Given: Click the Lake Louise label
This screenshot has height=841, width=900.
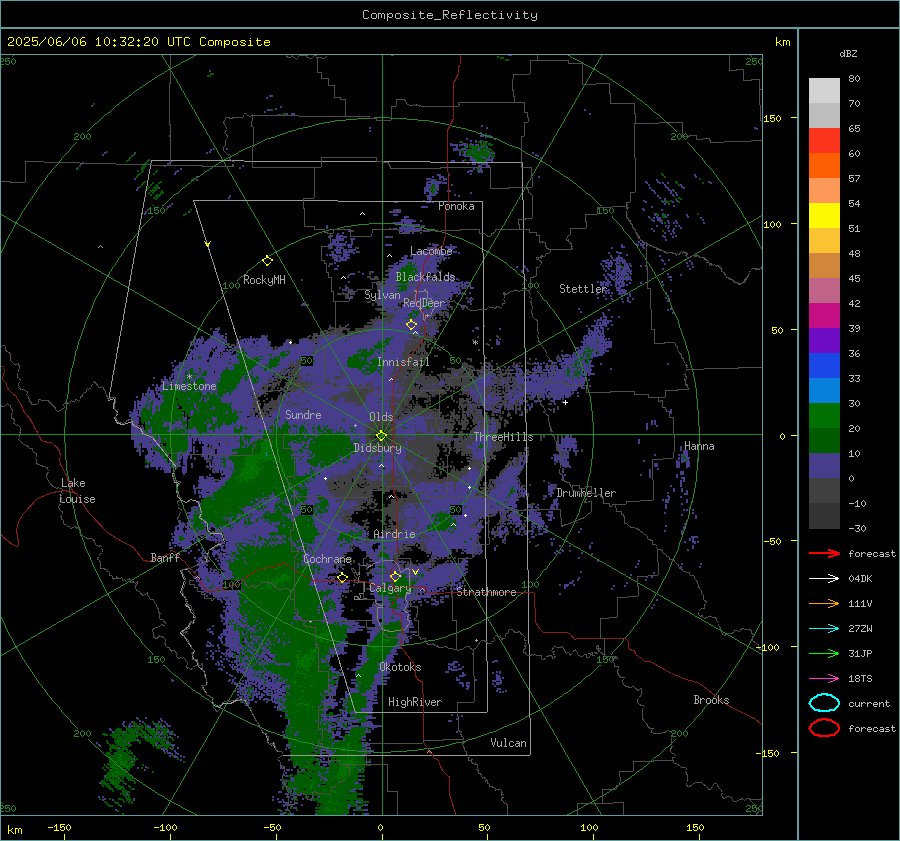Looking at the screenshot, I should click(x=77, y=491).
